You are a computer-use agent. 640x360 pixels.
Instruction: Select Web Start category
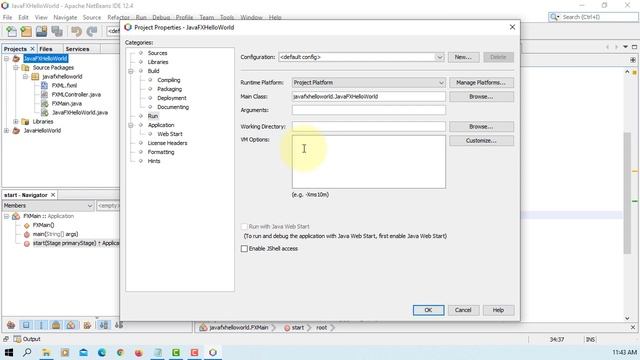coord(170,134)
